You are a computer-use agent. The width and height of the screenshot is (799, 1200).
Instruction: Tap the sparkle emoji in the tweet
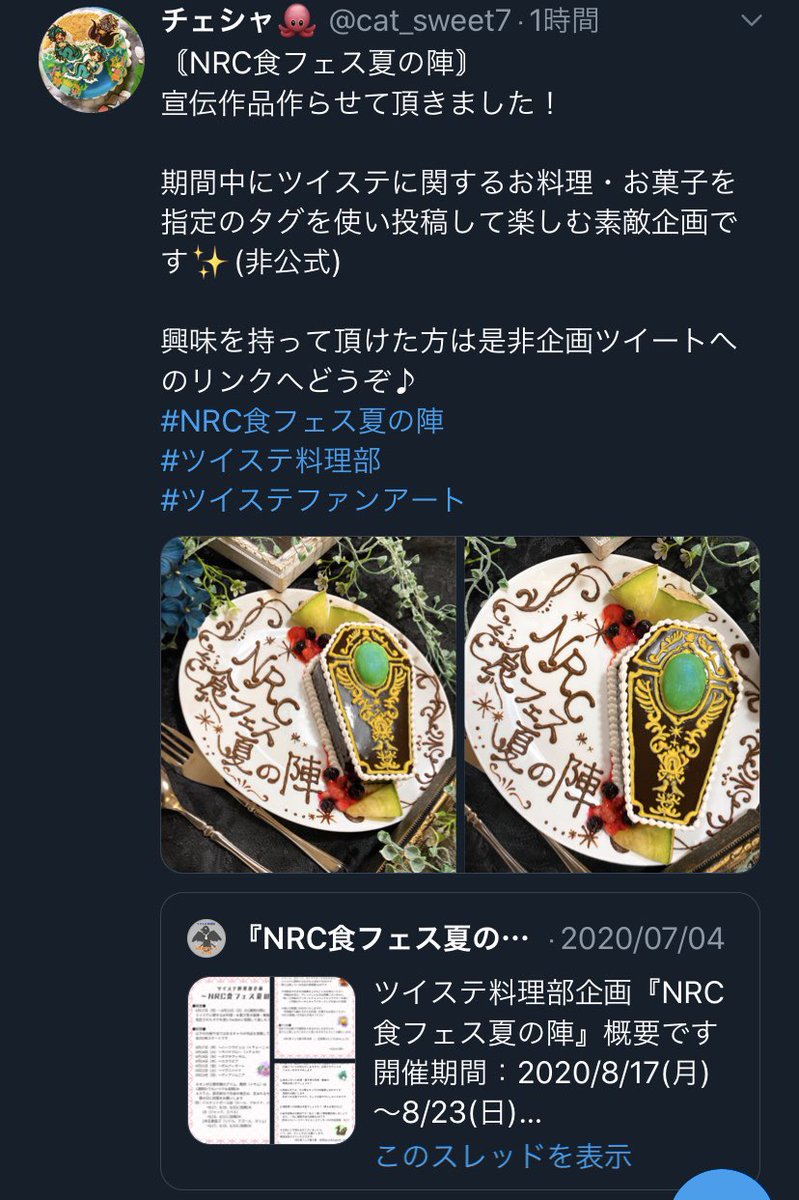(x=212, y=263)
